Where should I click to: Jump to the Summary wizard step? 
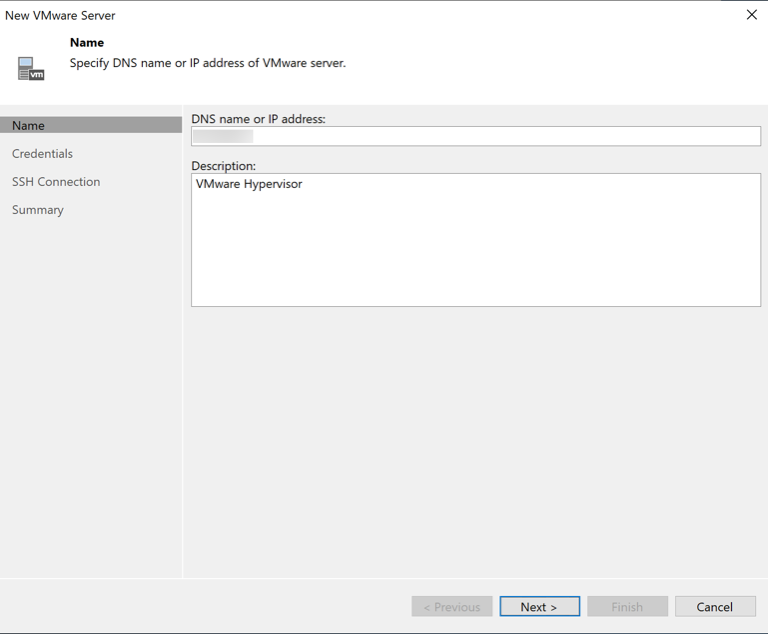(38, 210)
